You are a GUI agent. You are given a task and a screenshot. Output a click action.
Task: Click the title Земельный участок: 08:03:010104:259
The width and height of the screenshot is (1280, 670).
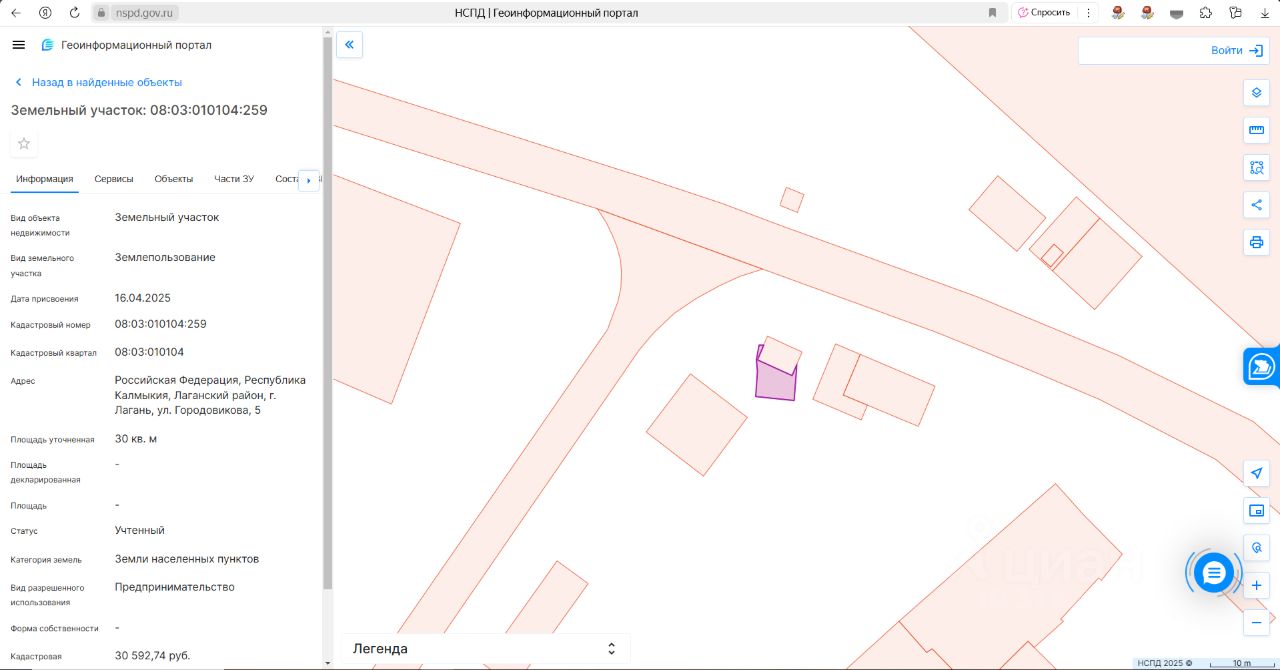139,110
